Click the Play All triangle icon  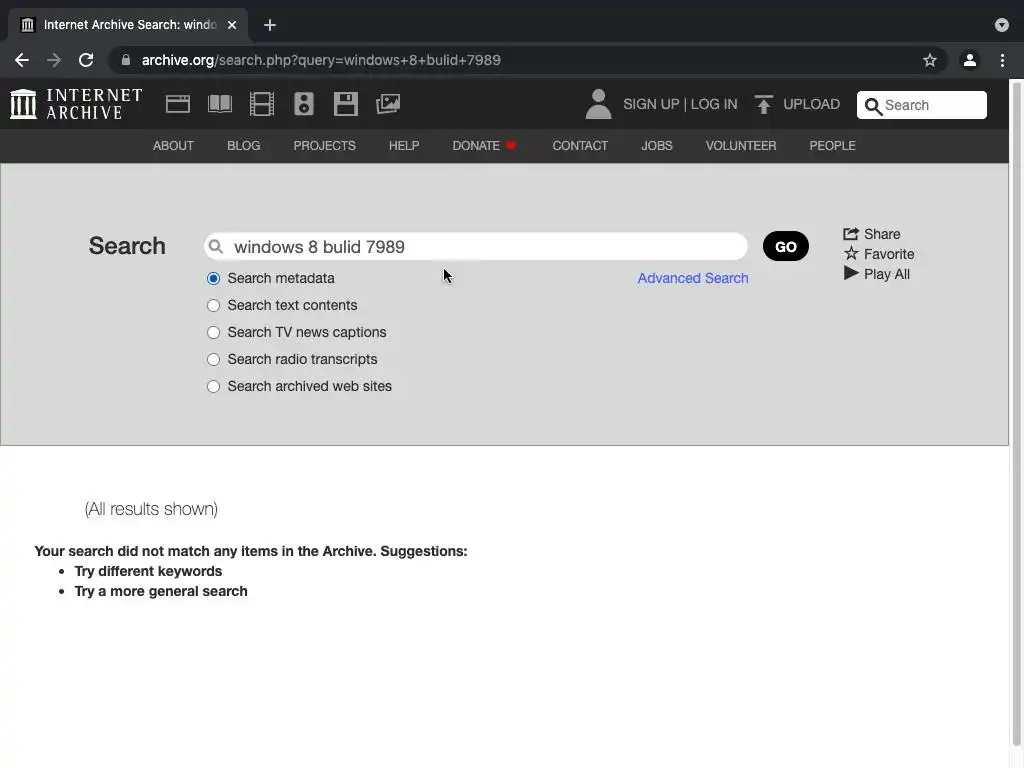(x=851, y=273)
